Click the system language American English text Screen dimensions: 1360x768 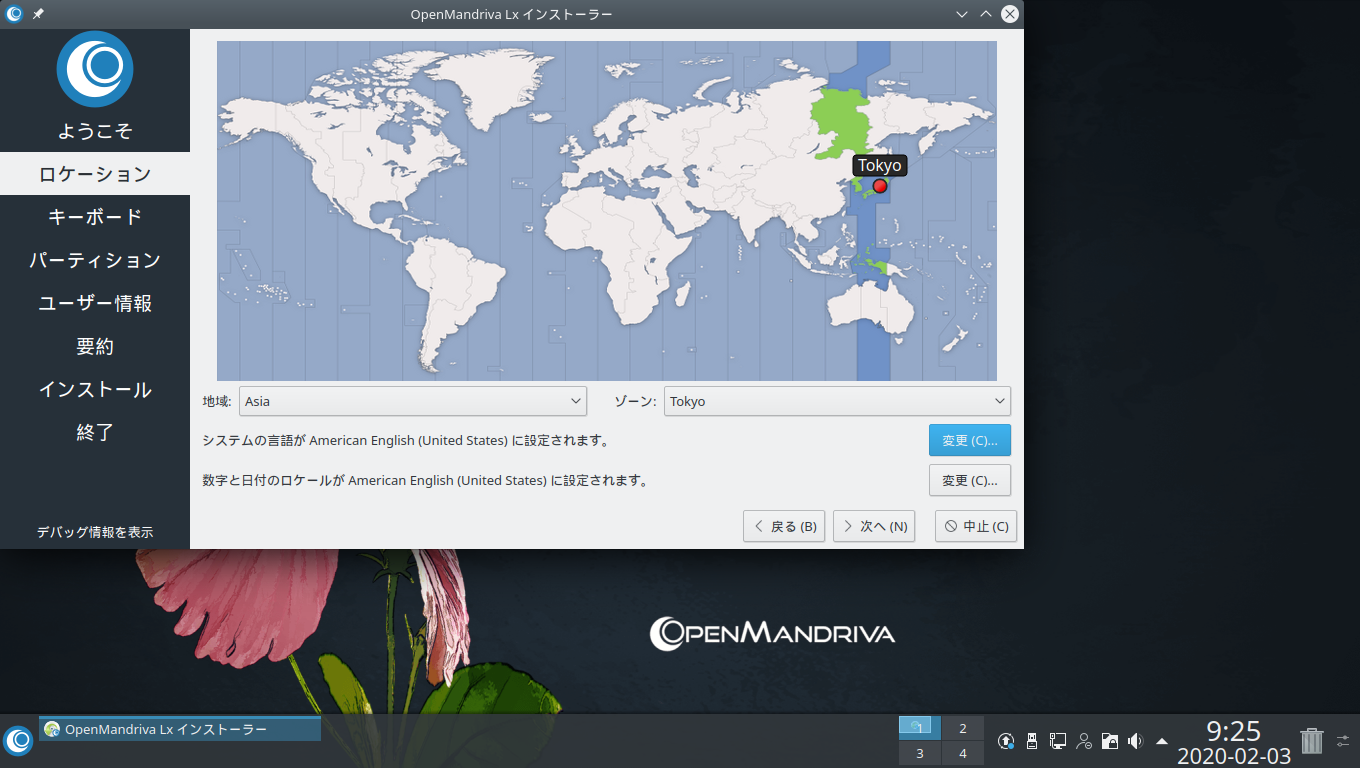point(406,440)
